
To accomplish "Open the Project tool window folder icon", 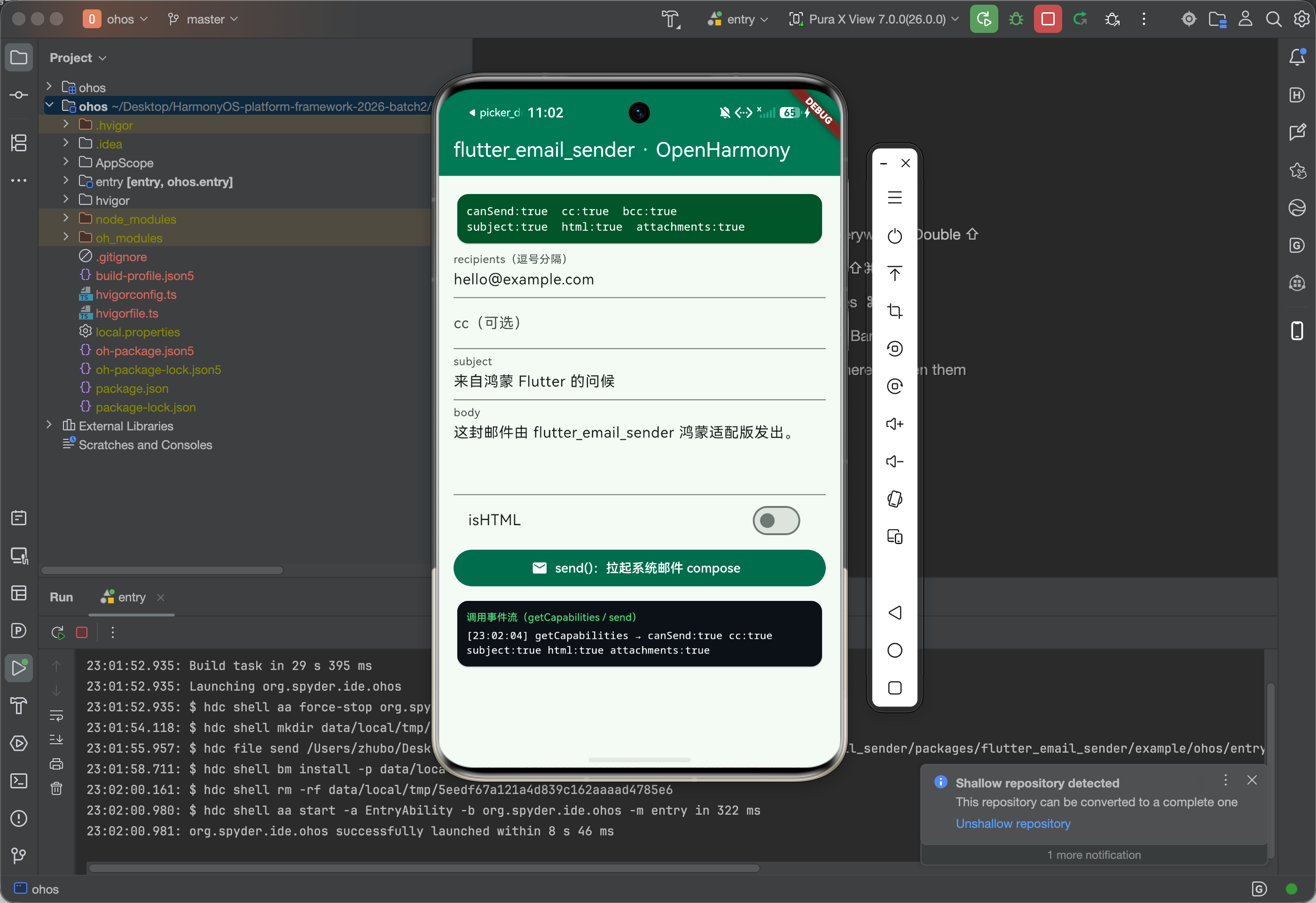I will 19,57.
